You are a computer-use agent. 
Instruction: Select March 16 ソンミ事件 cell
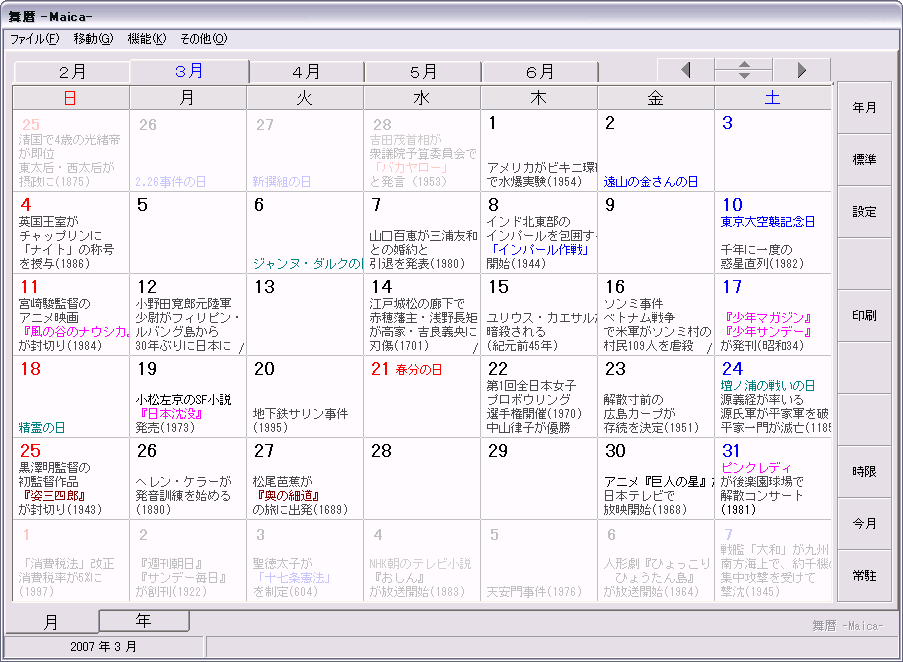655,315
